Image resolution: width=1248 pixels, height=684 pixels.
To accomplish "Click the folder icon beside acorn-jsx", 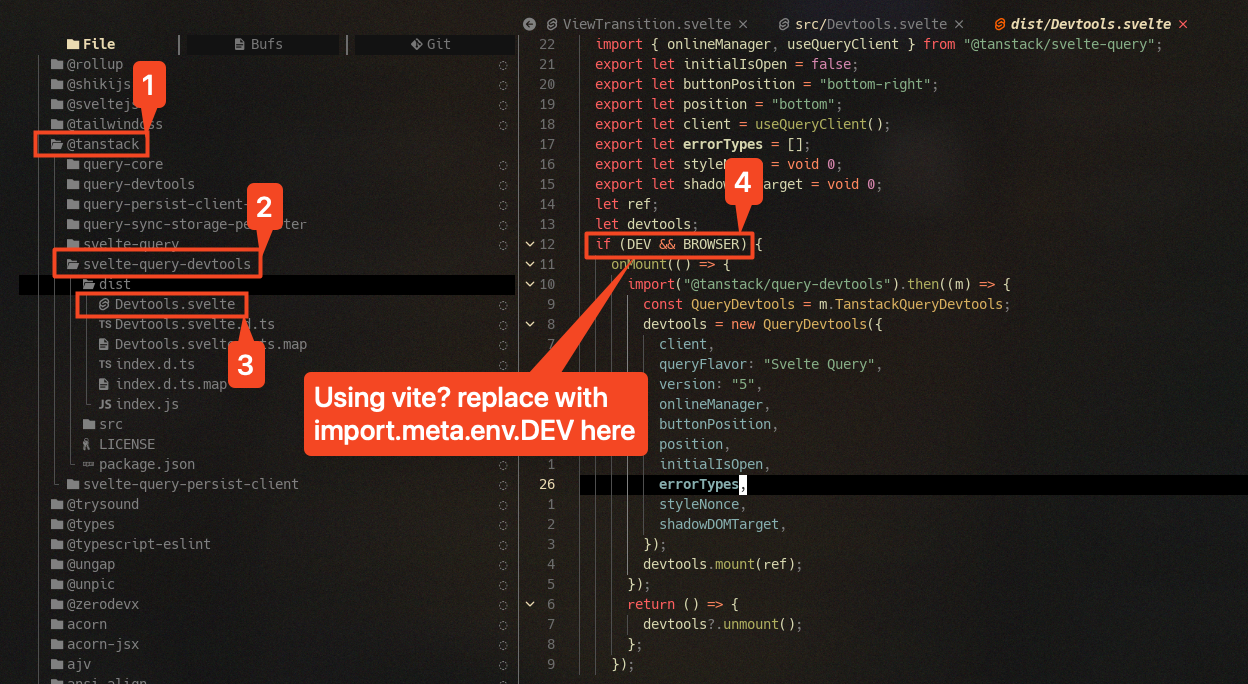I will 57,644.
